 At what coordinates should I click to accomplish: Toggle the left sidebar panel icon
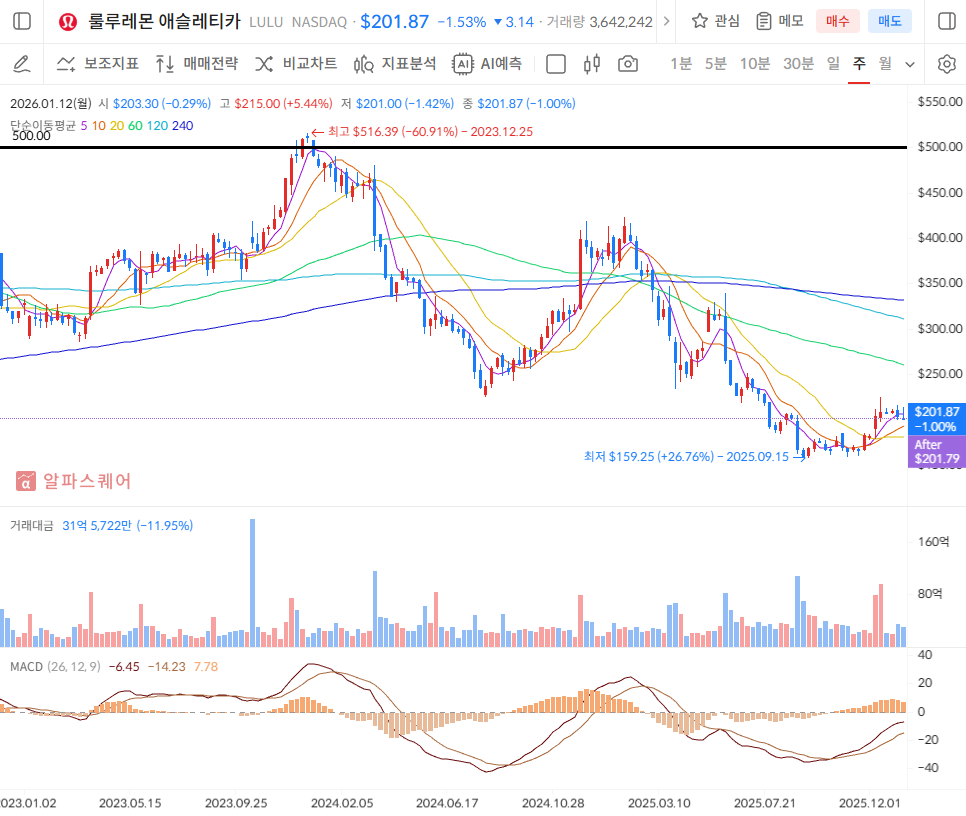click(22, 21)
